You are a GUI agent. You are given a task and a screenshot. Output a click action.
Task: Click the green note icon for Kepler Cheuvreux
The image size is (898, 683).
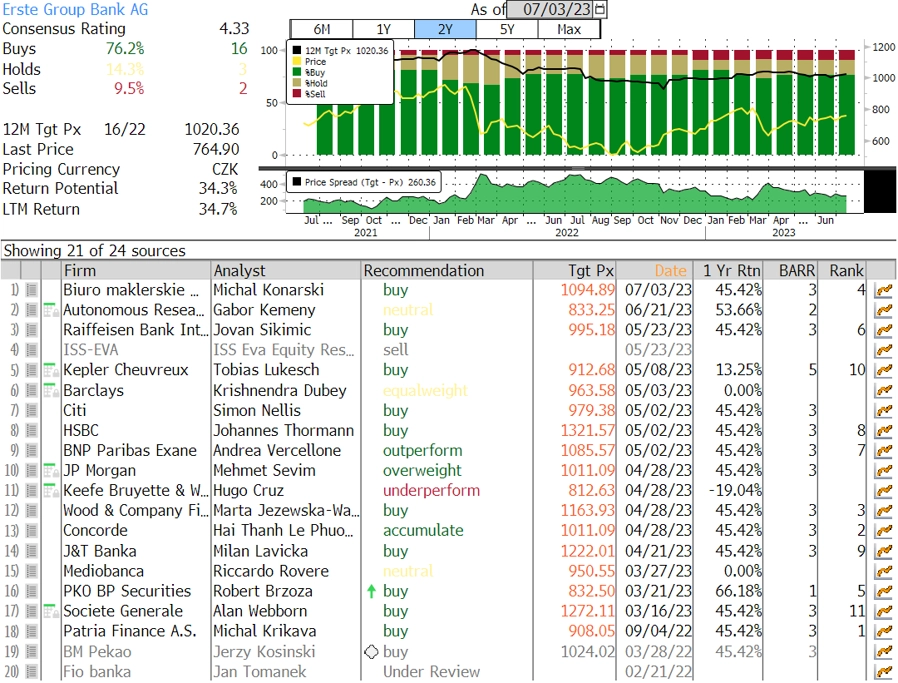coord(51,370)
